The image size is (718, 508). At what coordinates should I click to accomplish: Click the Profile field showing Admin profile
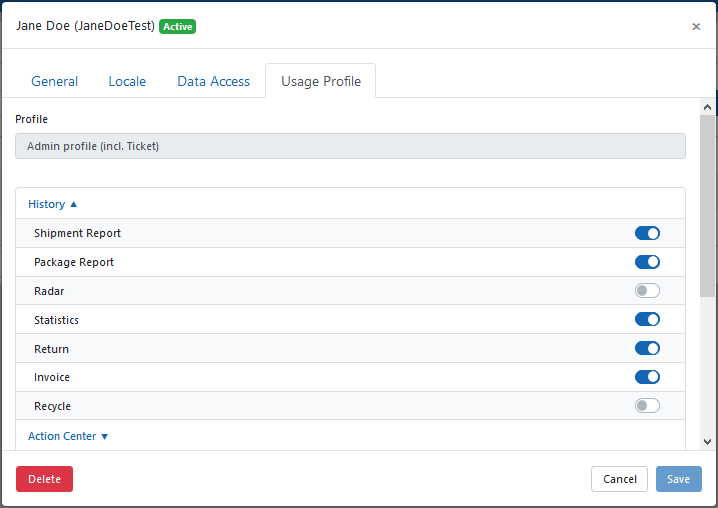[x=350, y=146]
